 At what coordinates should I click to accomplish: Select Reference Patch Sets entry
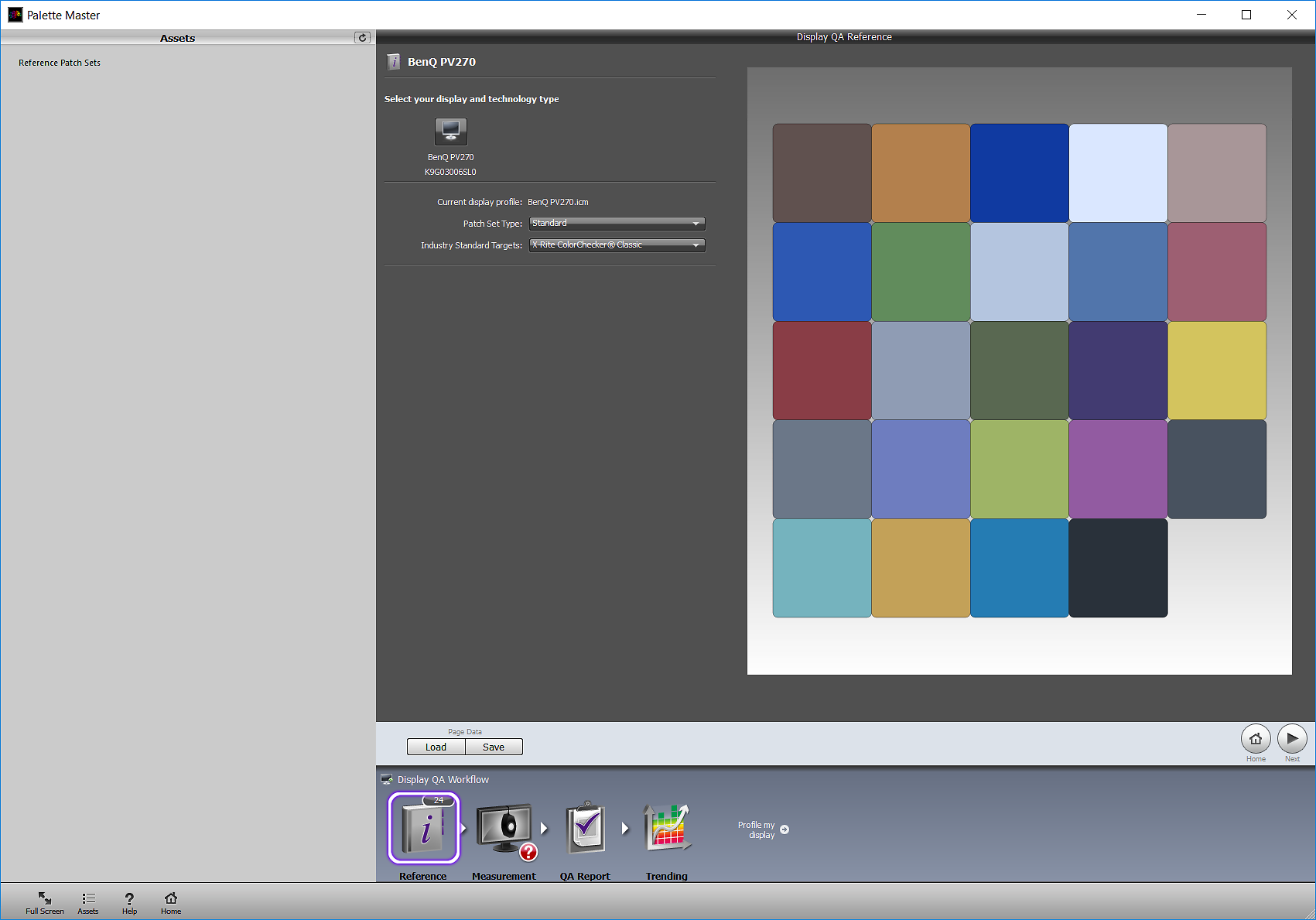pyautogui.click(x=60, y=63)
